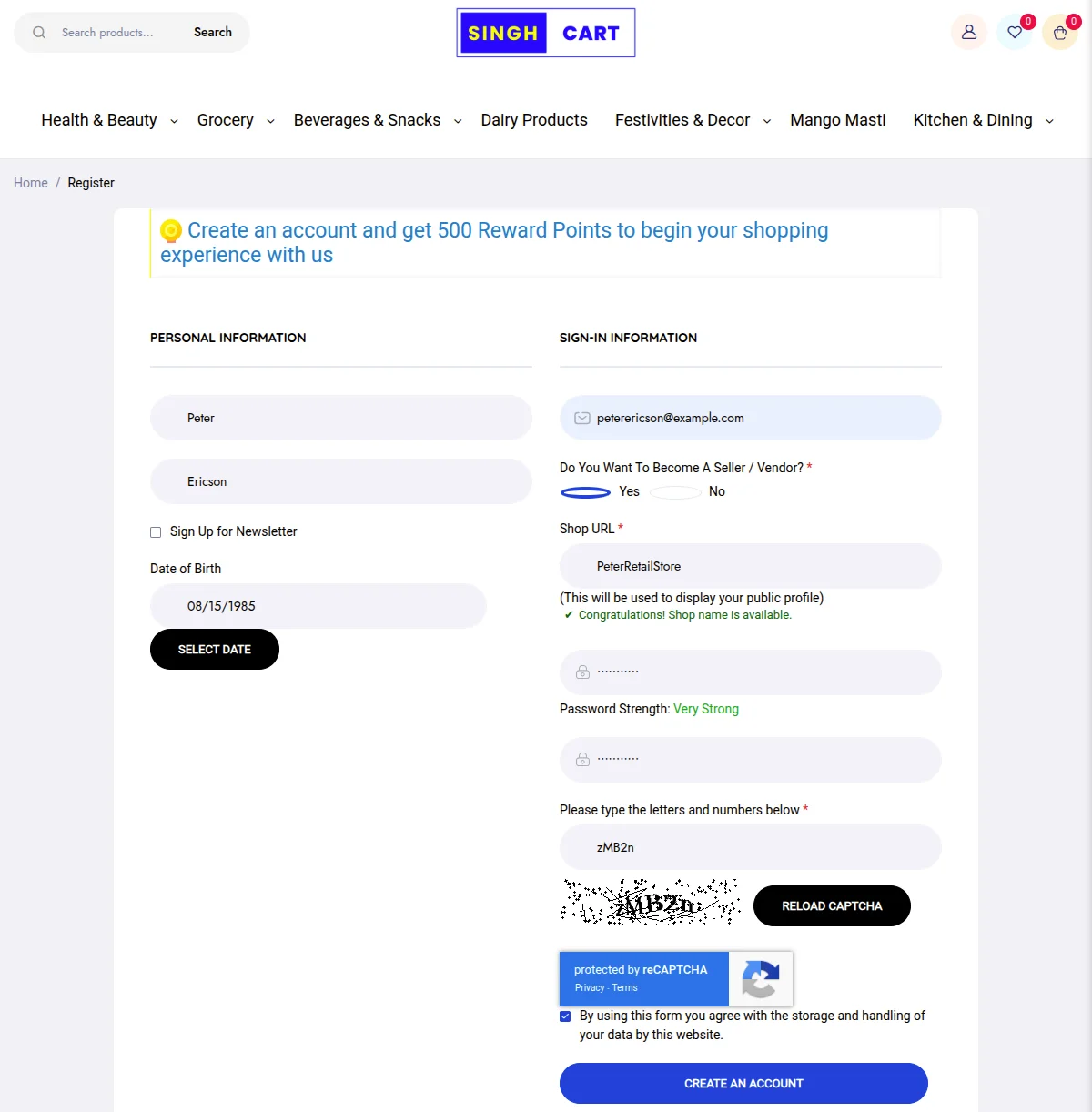The width and height of the screenshot is (1092, 1112).
Task: Uncheck the data storage agreement checkbox
Action: [565, 1016]
